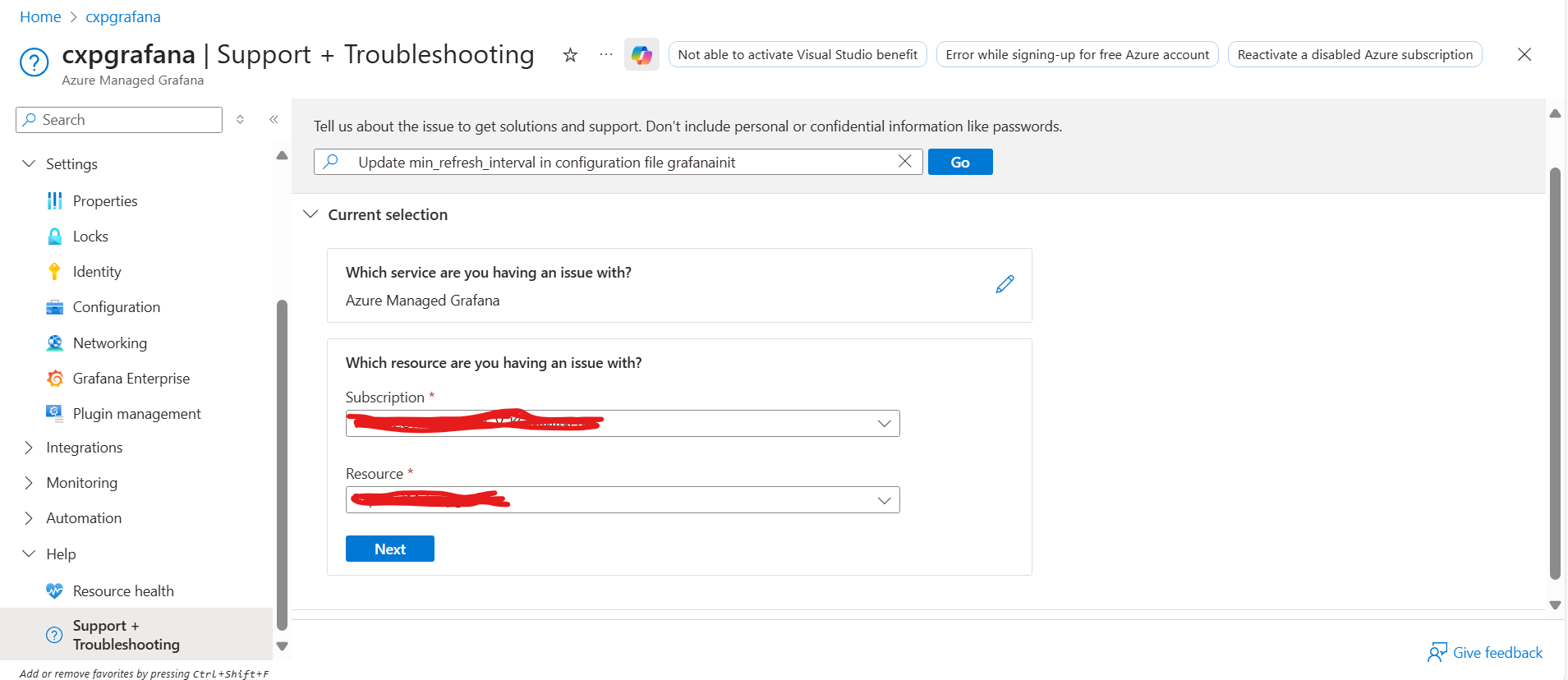The width and height of the screenshot is (1568, 680).
Task: Click the main pane scroll down arrow
Action: [x=1555, y=605]
